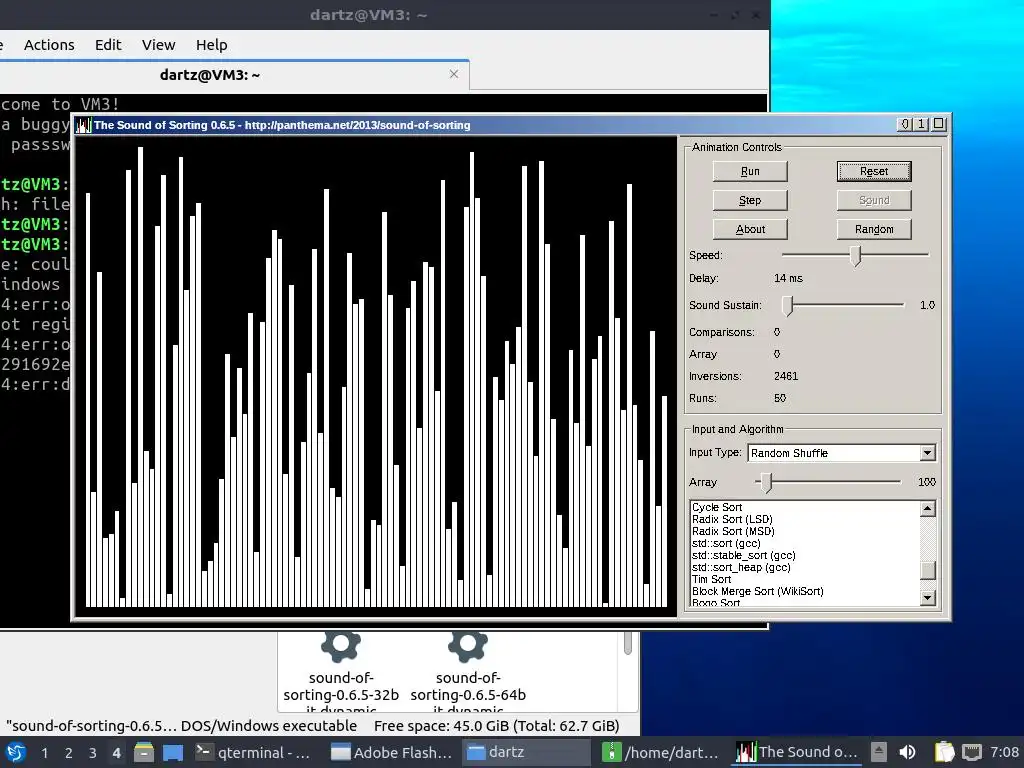1024x768 pixels.
Task: Select std::stable_sort (gcc) algorithm
Action: coord(743,556)
